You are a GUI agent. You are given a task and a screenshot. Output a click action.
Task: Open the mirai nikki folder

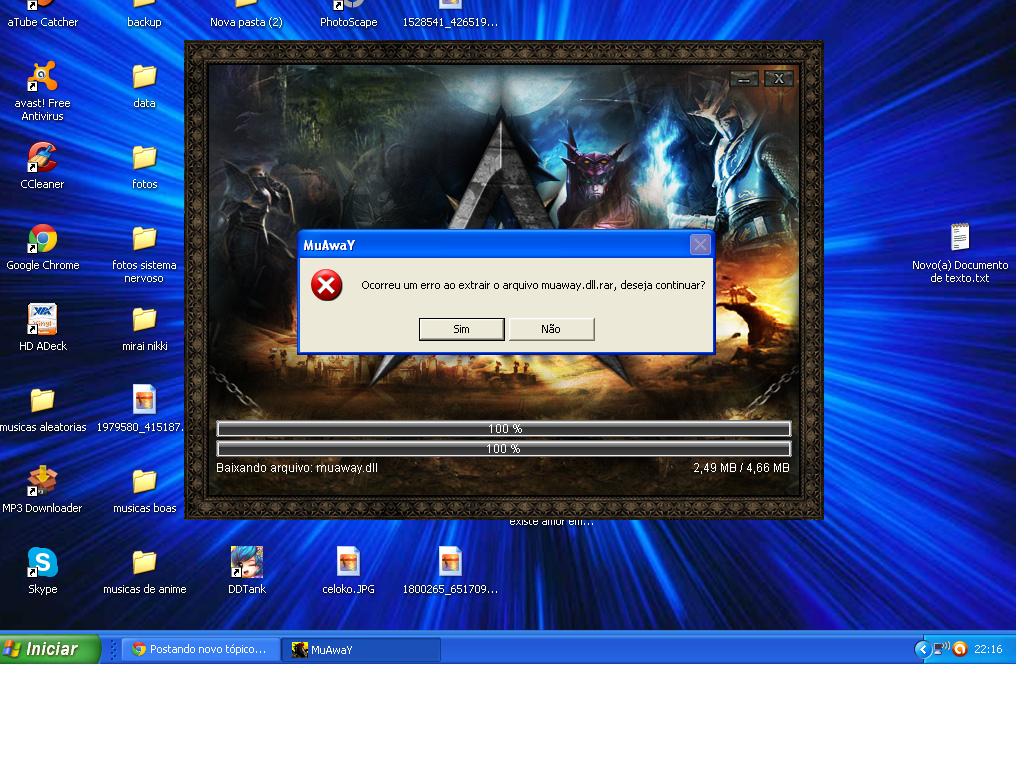[x=144, y=321]
